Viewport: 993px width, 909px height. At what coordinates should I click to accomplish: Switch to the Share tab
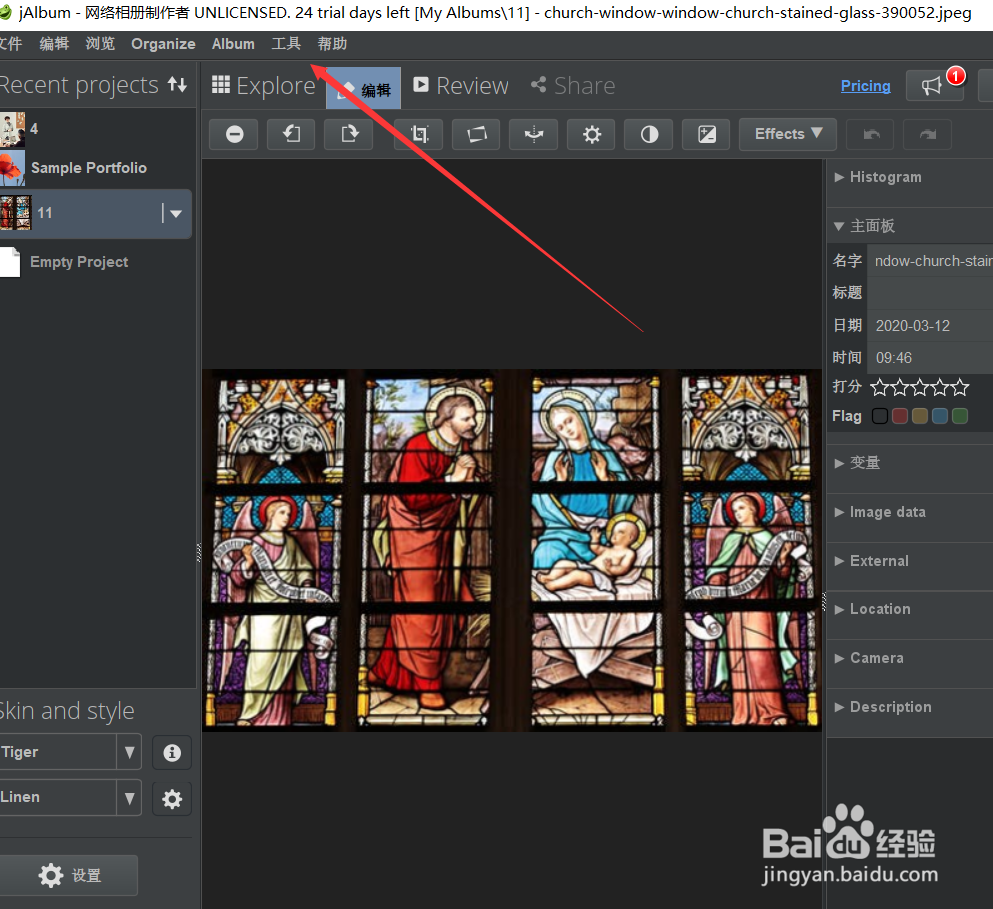click(x=573, y=86)
